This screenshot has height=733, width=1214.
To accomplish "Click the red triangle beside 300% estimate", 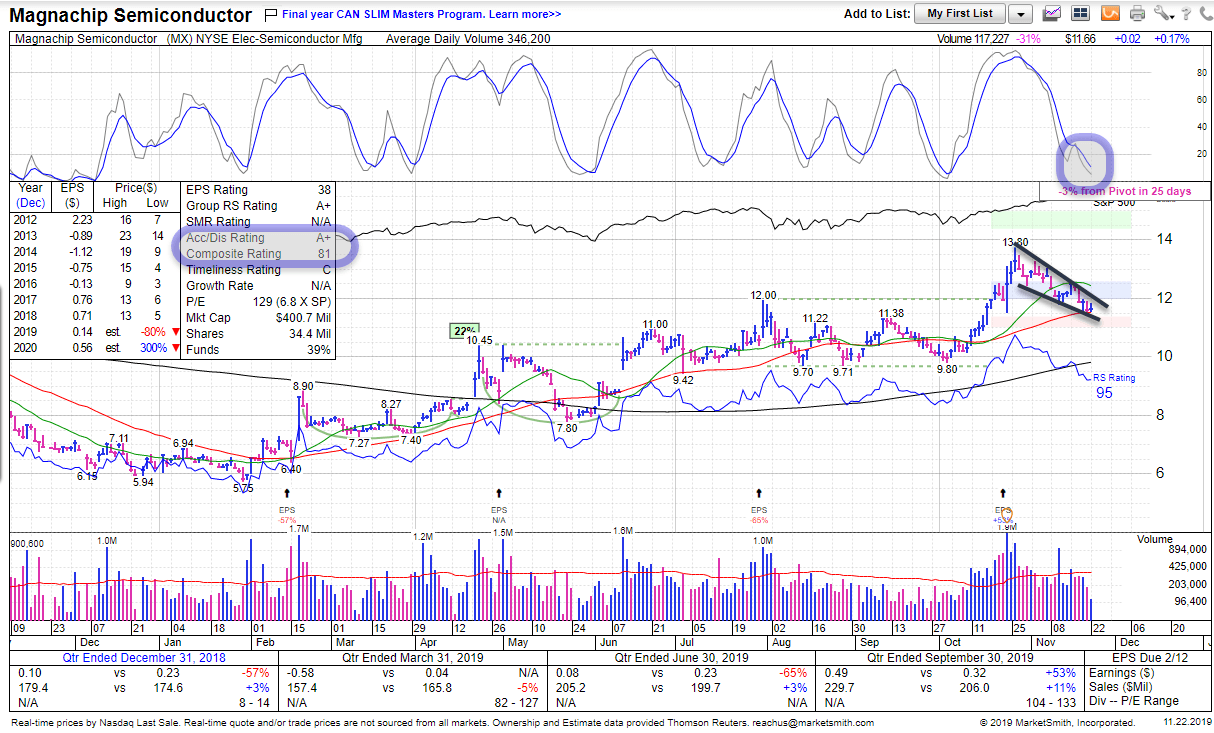I will coord(174,349).
